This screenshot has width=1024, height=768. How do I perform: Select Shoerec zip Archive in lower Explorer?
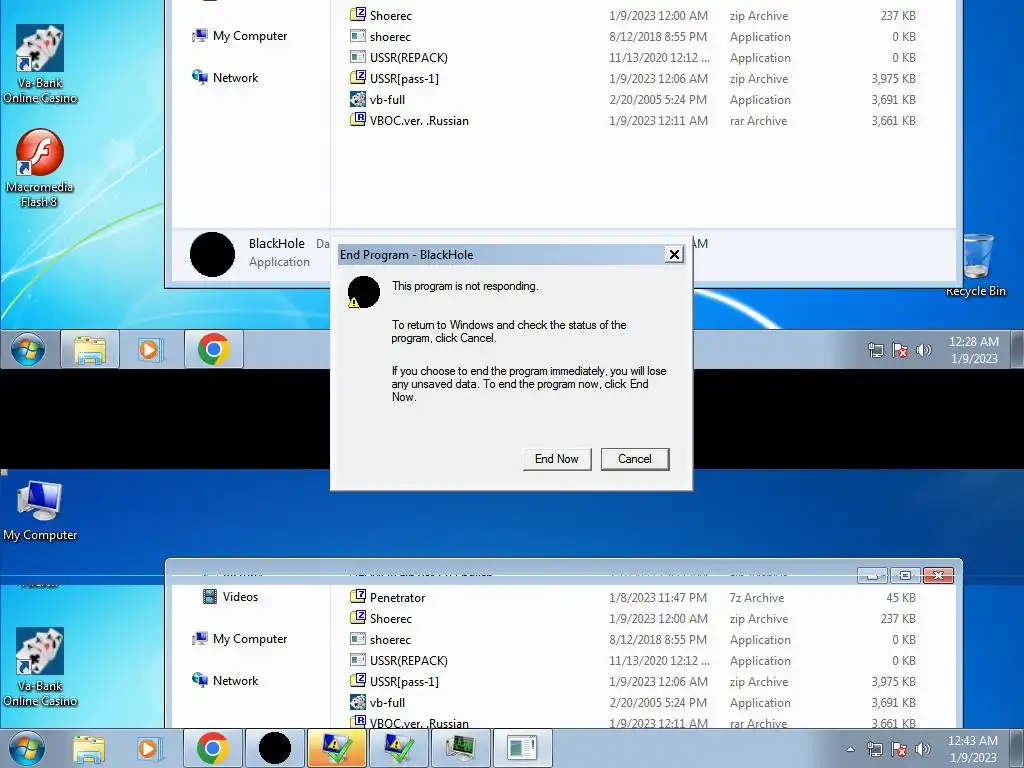point(633,618)
